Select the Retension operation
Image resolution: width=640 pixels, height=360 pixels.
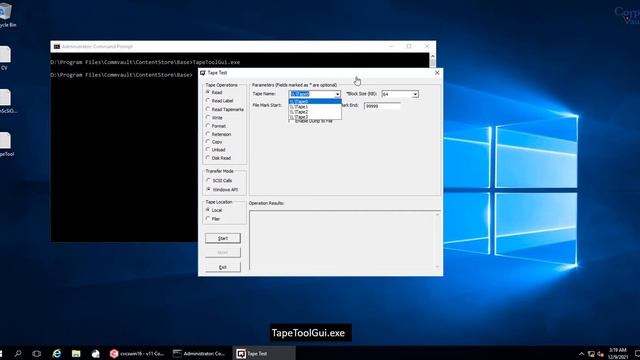click(x=218, y=134)
